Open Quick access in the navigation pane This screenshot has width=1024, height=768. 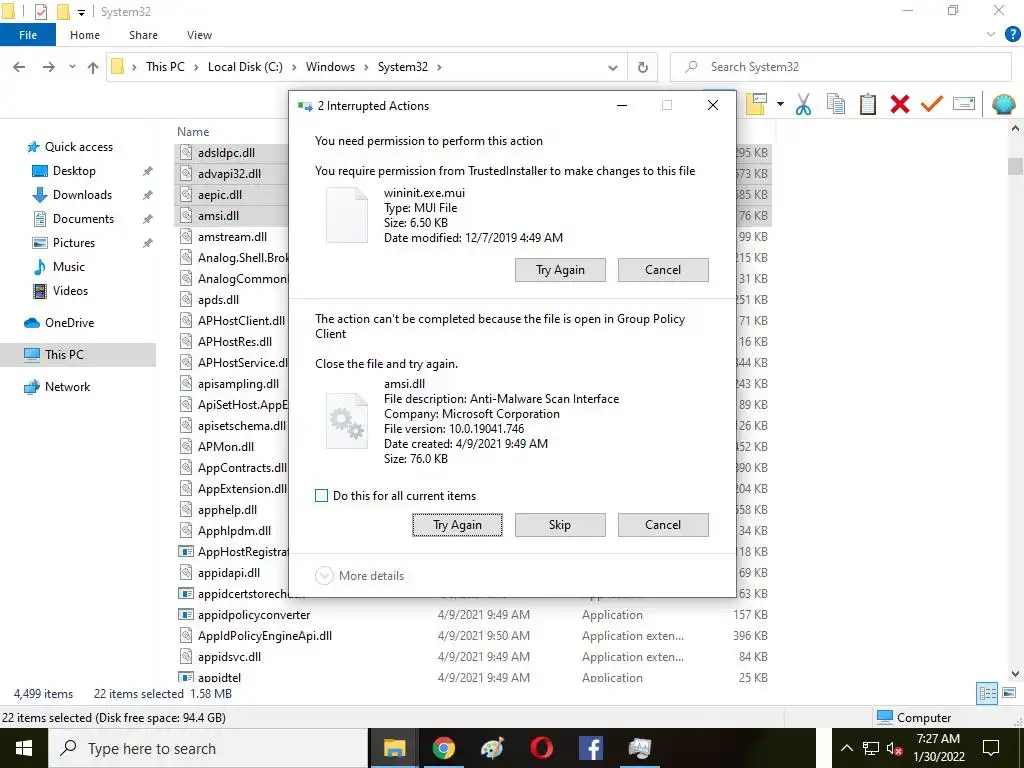(78, 147)
